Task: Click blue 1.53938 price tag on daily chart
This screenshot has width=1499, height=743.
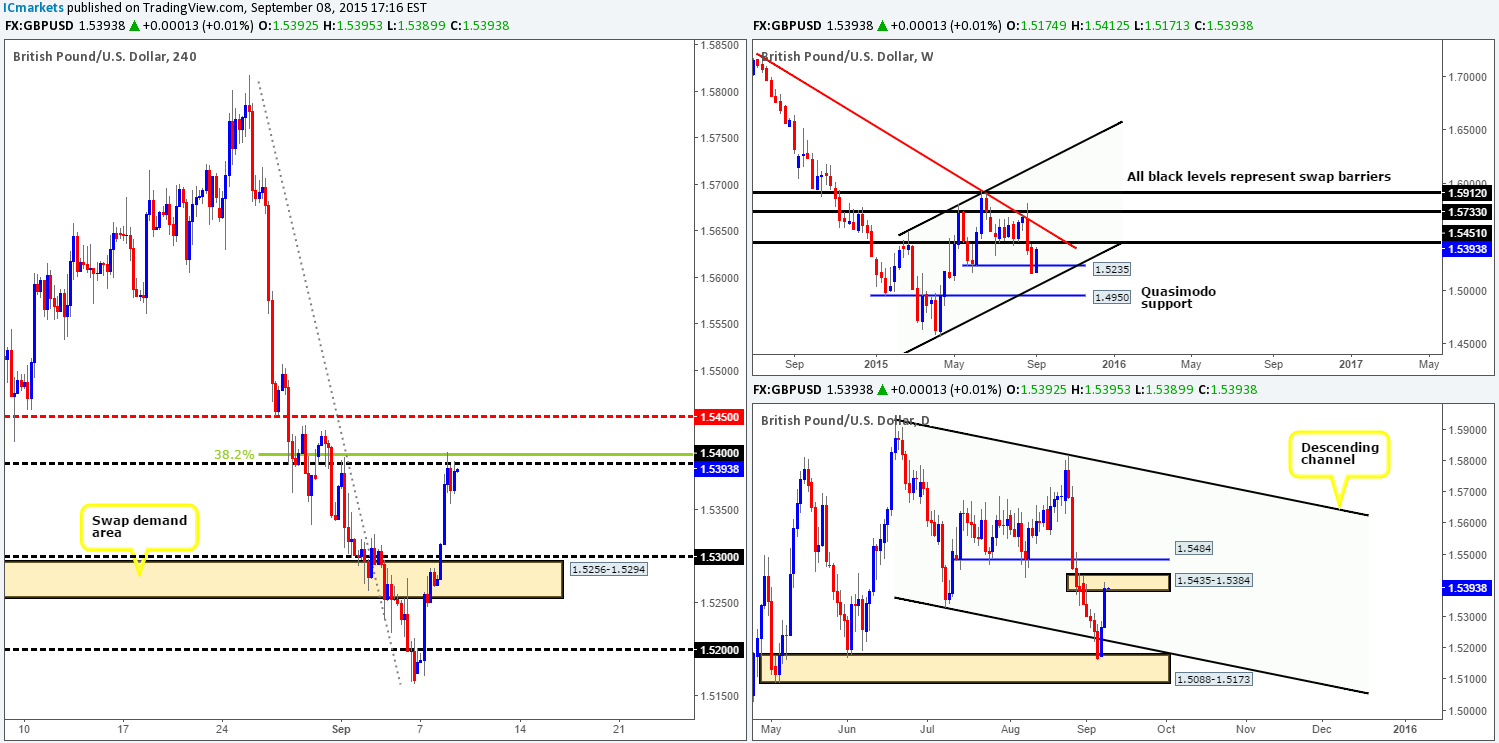Action: pos(1465,588)
